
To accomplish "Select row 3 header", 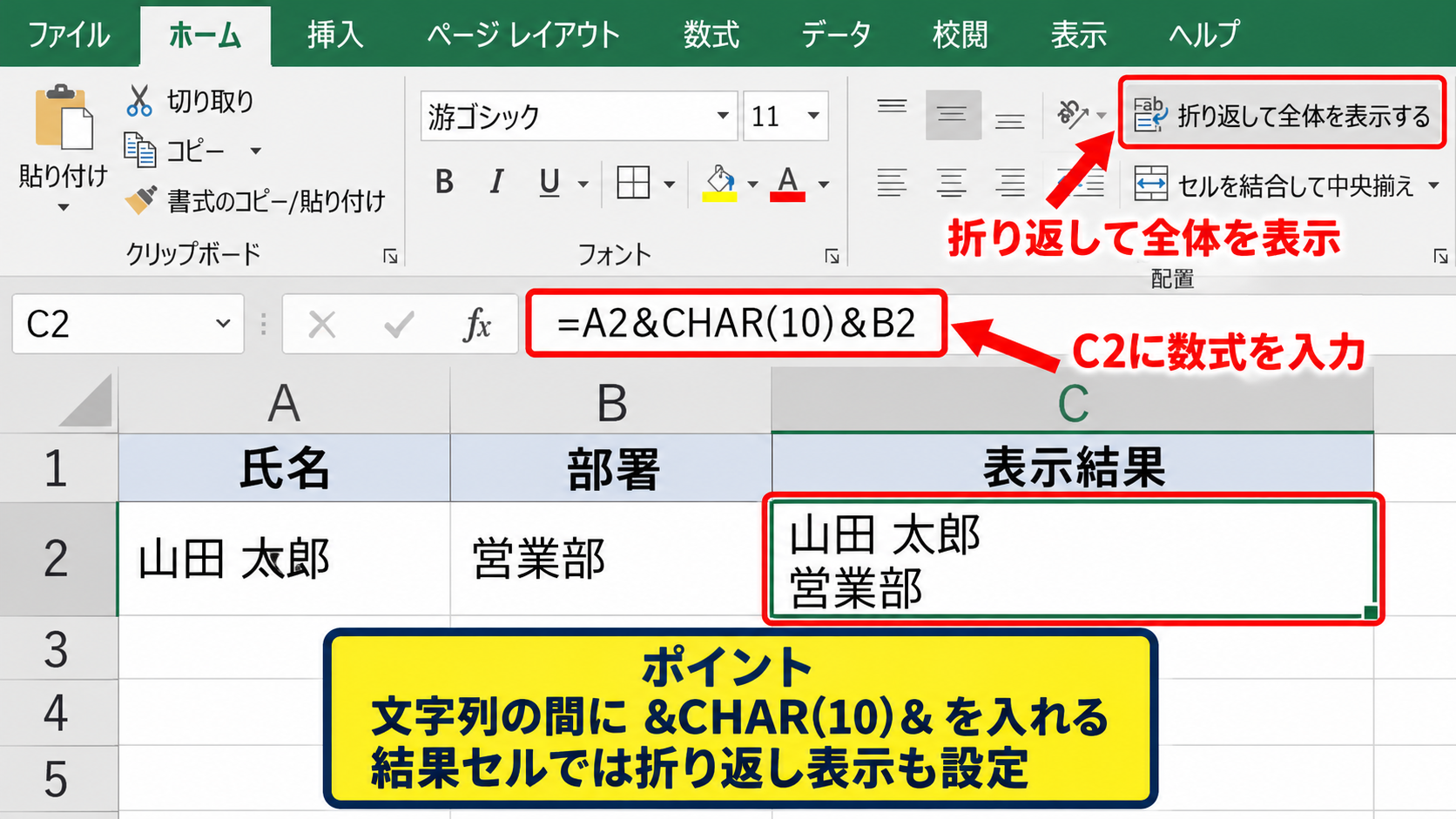I will [x=58, y=649].
